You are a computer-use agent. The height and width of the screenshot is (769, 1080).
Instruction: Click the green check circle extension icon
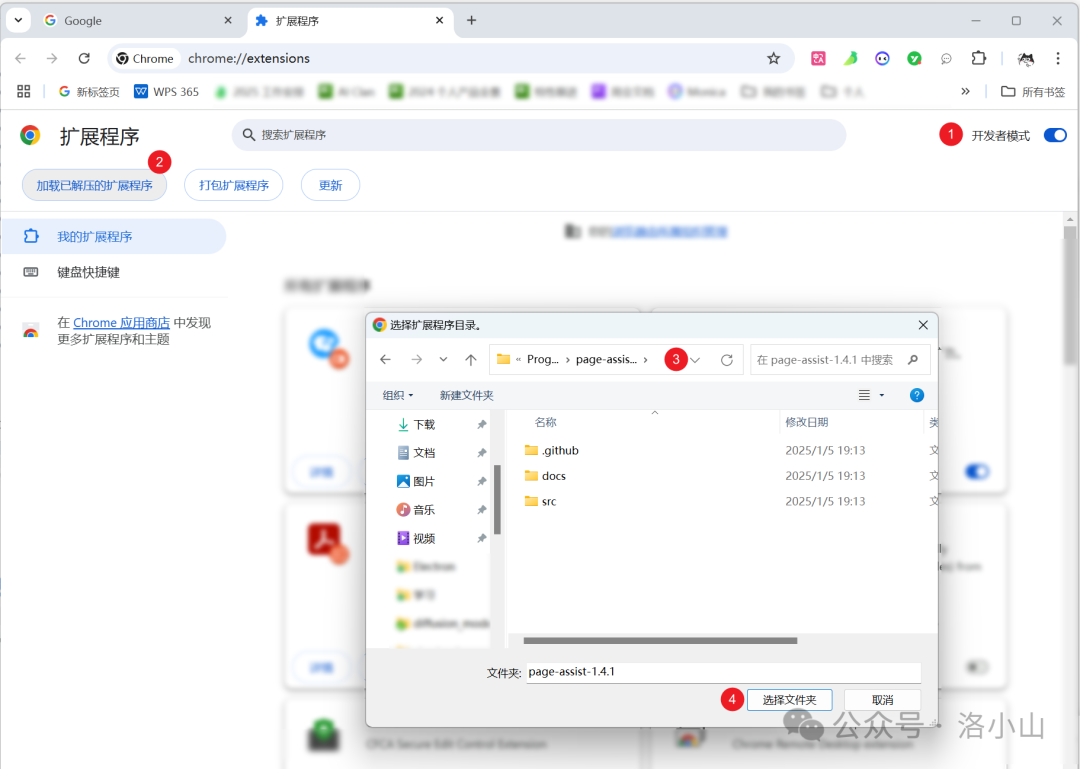point(914,59)
